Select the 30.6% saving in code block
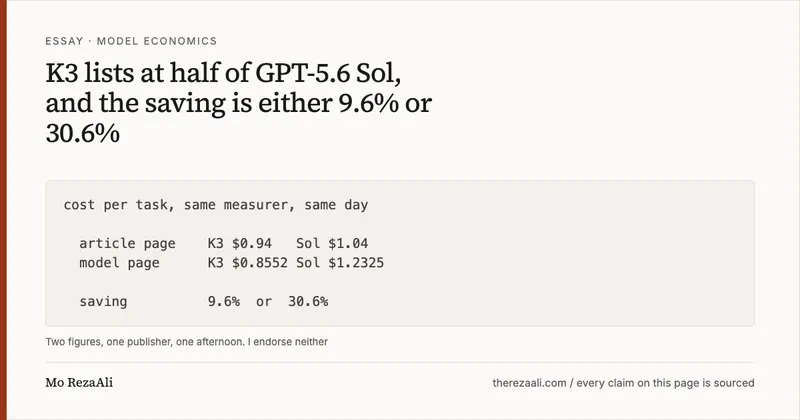This screenshot has width=800, height=420. click(308, 302)
